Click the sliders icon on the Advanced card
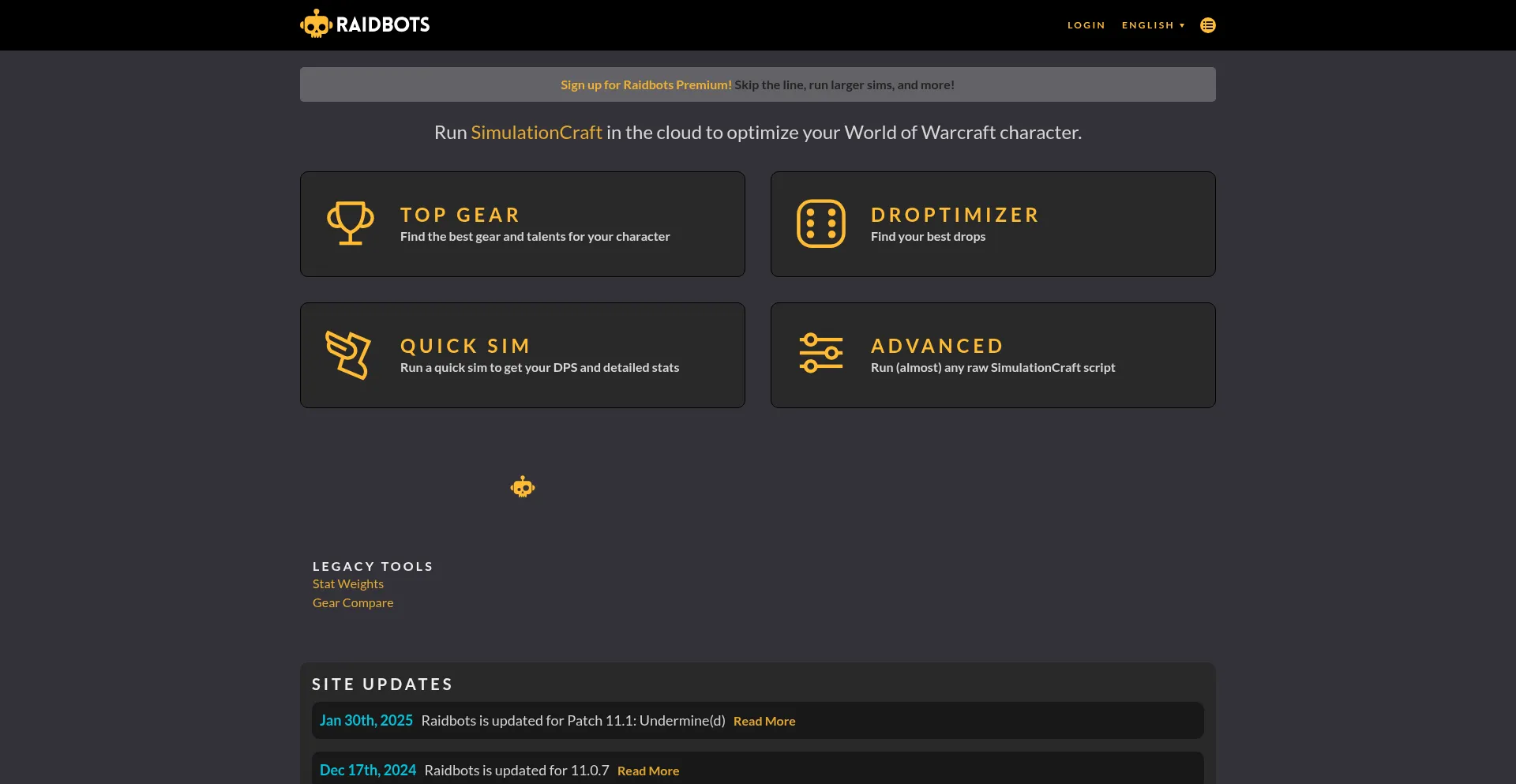This screenshot has height=784, width=1516. (820, 354)
